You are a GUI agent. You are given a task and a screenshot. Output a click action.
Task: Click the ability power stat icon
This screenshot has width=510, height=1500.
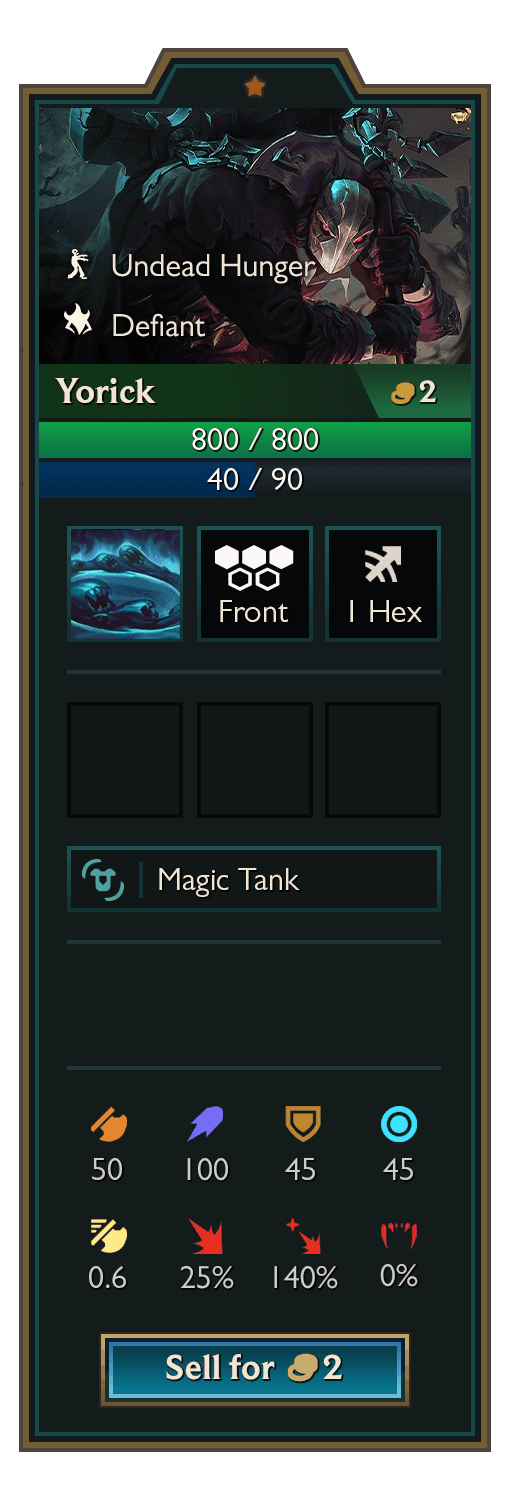click(x=206, y=1126)
